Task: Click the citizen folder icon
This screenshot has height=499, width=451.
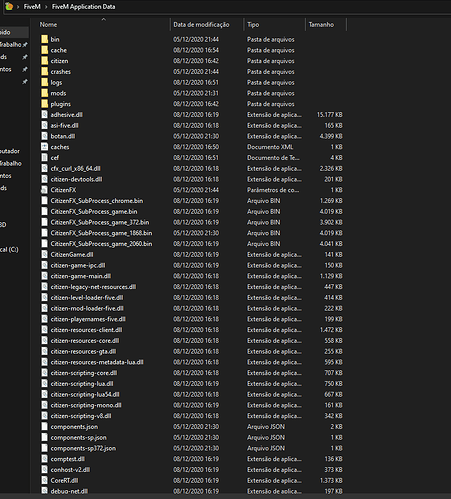Action: click(x=45, y=61)
